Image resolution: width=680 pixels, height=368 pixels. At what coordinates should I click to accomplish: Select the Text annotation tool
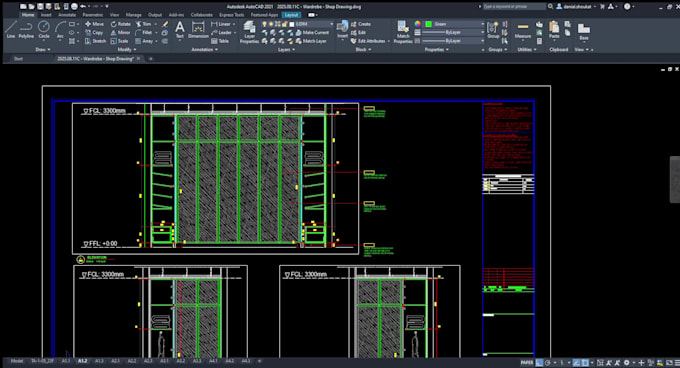pyautogui.click(x=180, y=30)
